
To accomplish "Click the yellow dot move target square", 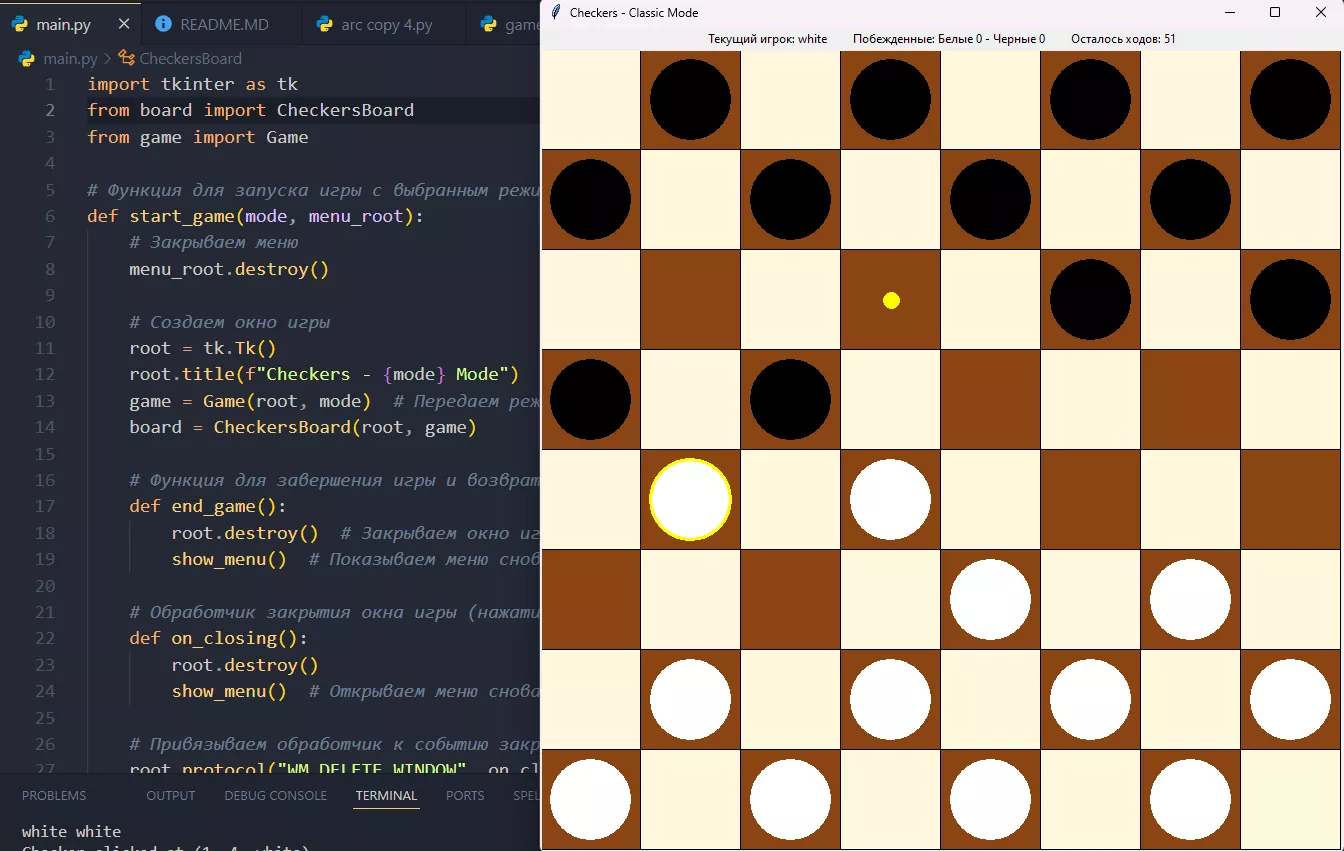I will (891, 300).
